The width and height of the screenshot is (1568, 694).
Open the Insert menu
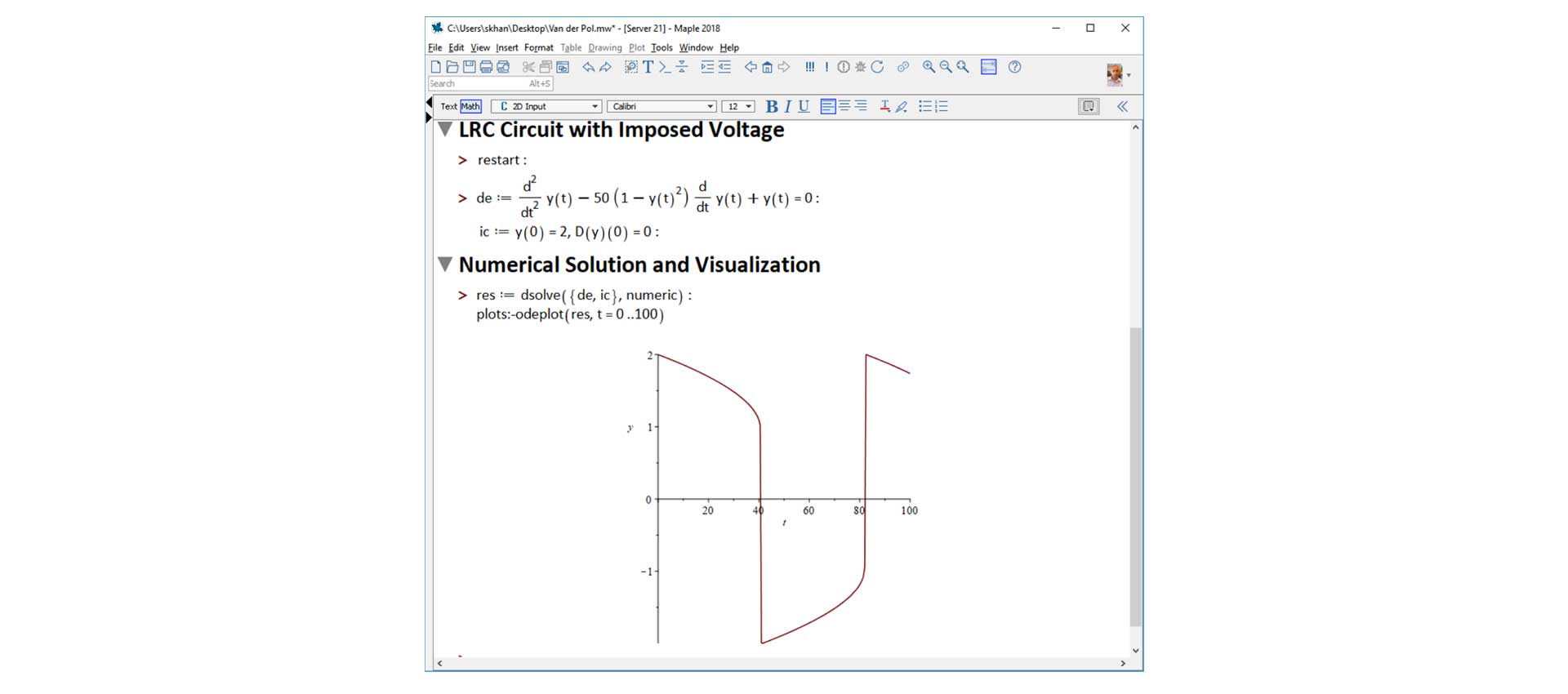click(x=507, y=47)
